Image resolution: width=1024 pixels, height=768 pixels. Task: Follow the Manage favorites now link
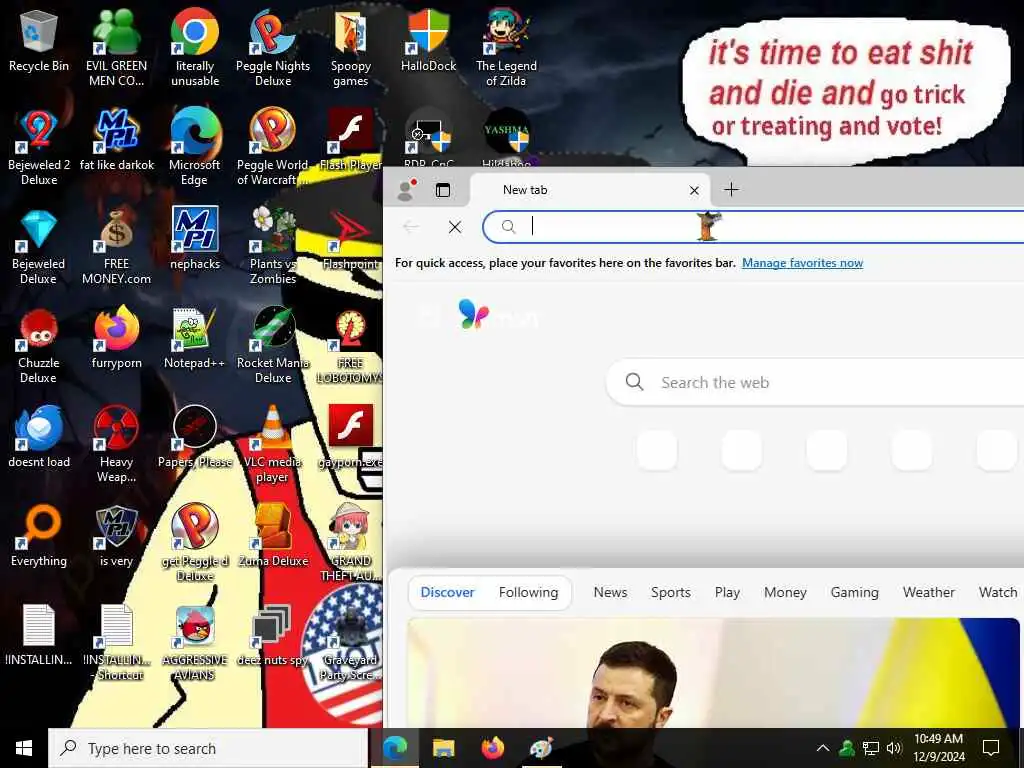point(803,263)
